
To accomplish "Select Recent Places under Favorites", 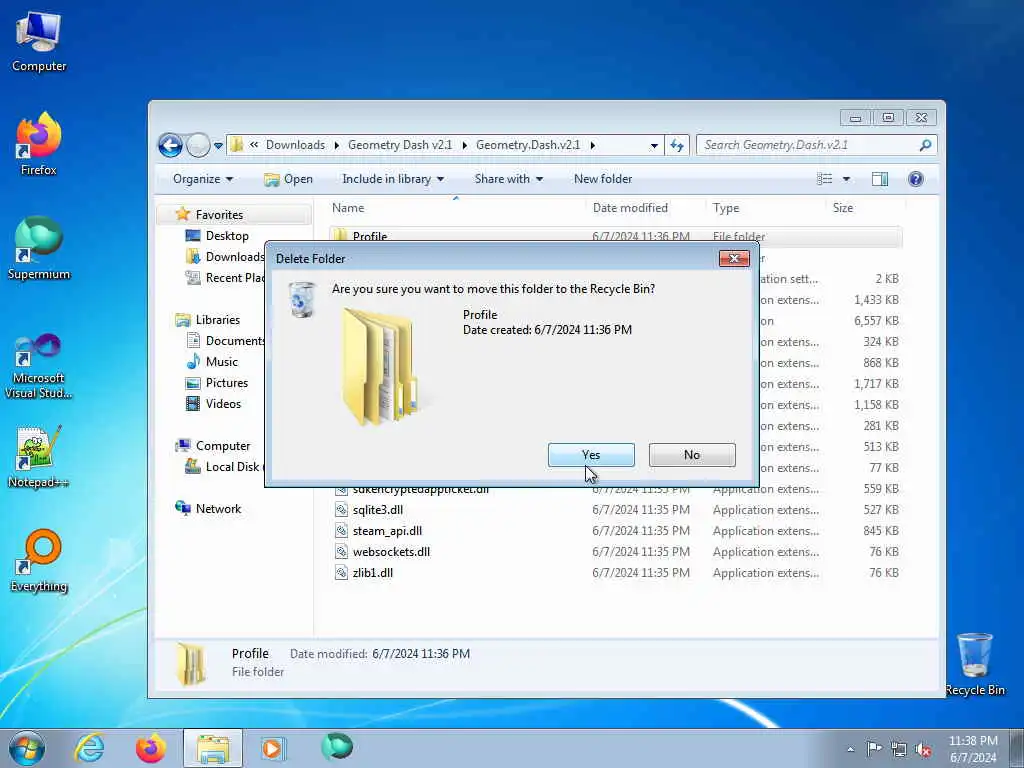I will (225, 278).
